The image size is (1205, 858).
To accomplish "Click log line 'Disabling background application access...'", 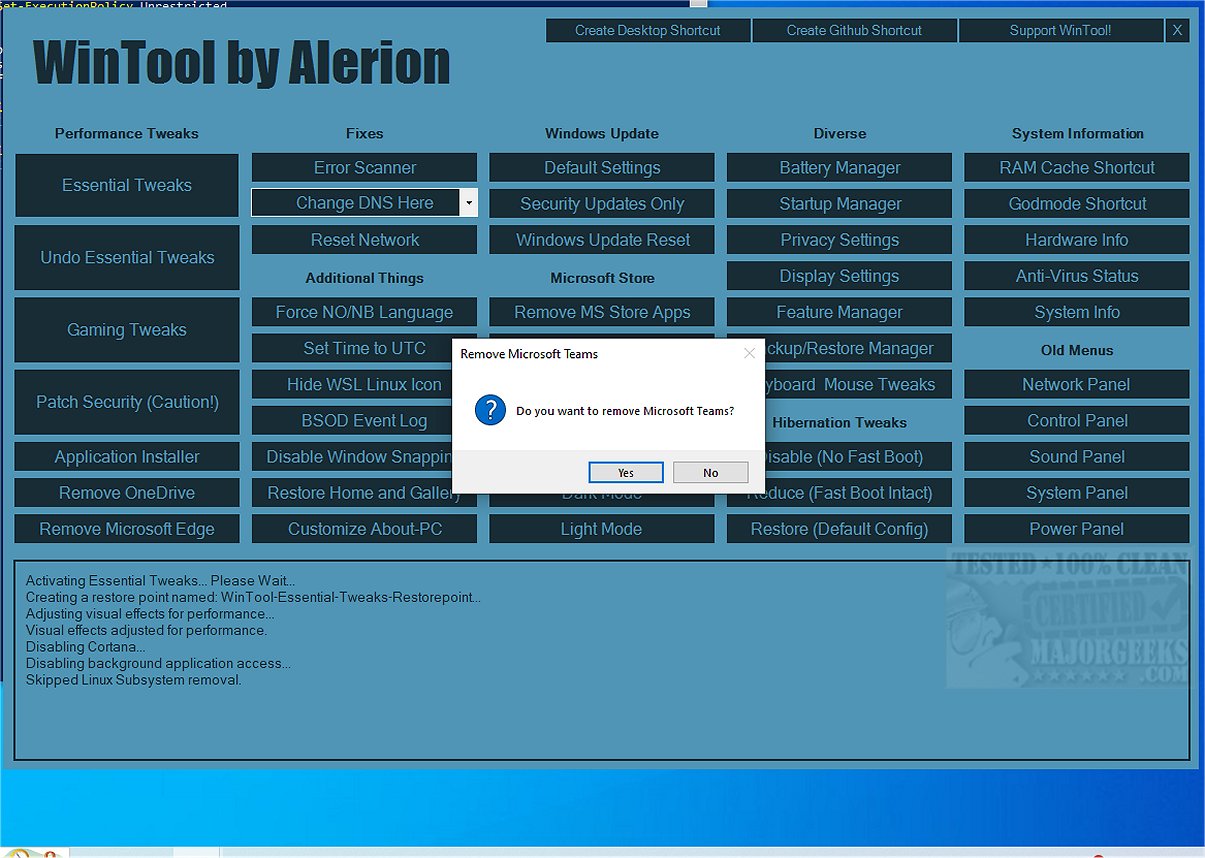I will tap(159, 663).
